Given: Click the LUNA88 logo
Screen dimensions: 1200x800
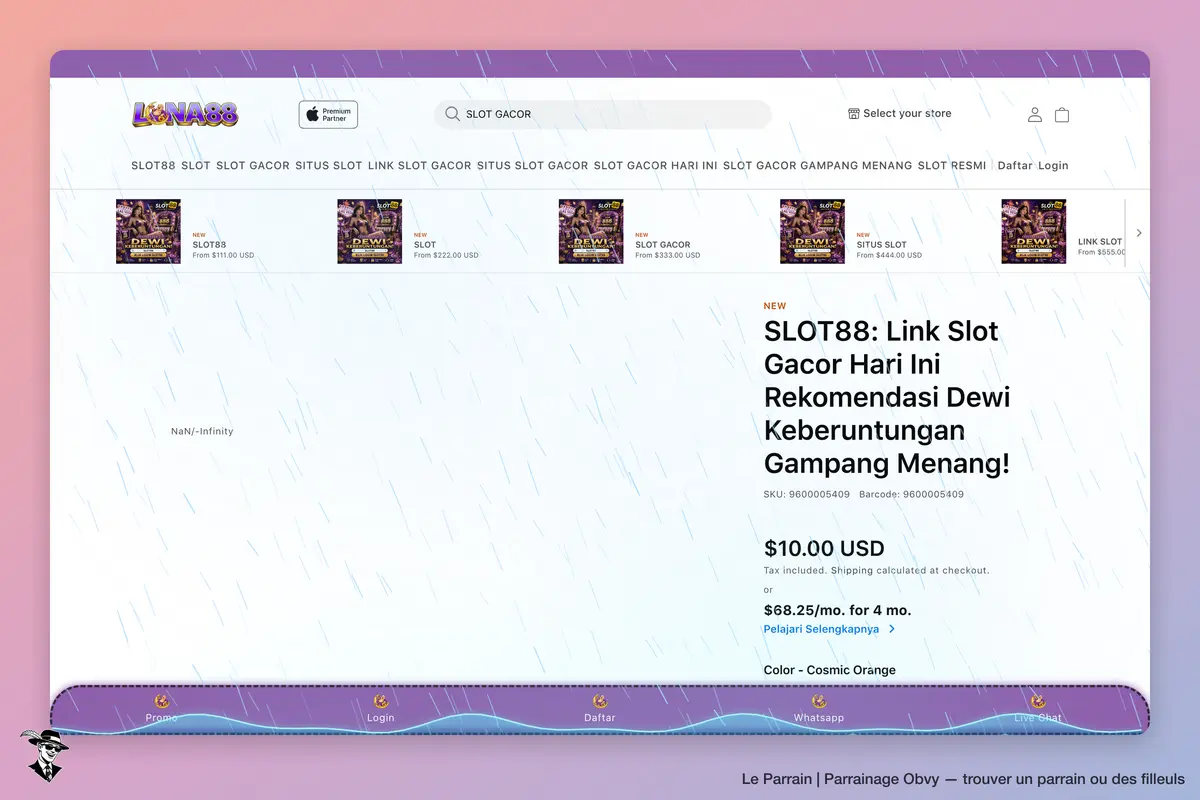Looking at the screenshot, I should tap(185, 114).
